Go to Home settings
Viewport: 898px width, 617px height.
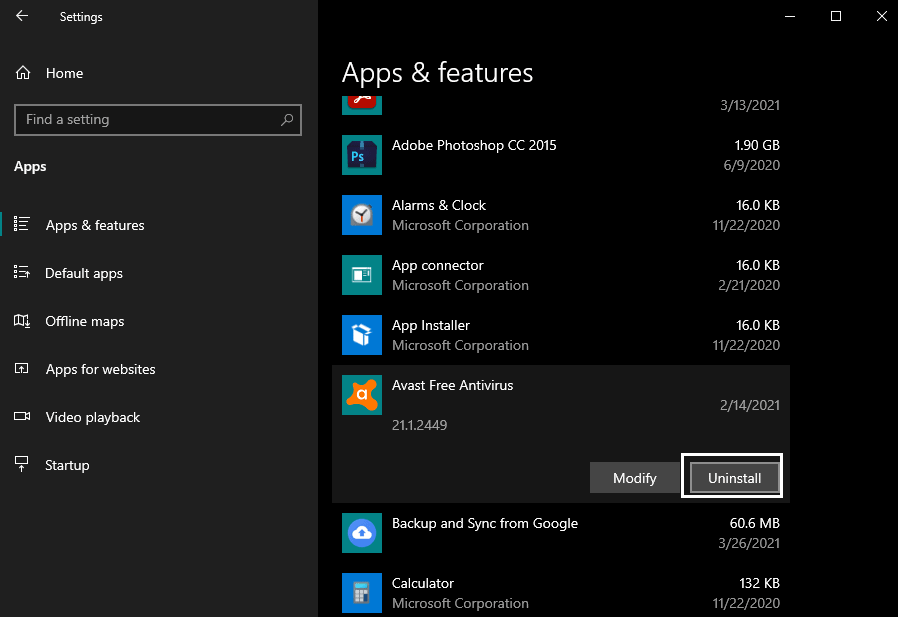coord(64,73)
